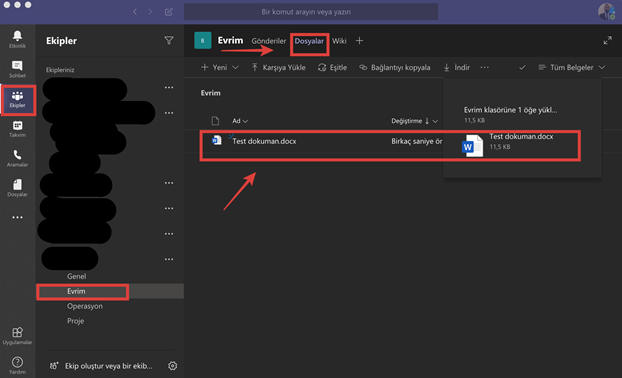Open the Uygulamalar apps icon
The height and width of the screenshot is (378, 622).
coord(17,336)
